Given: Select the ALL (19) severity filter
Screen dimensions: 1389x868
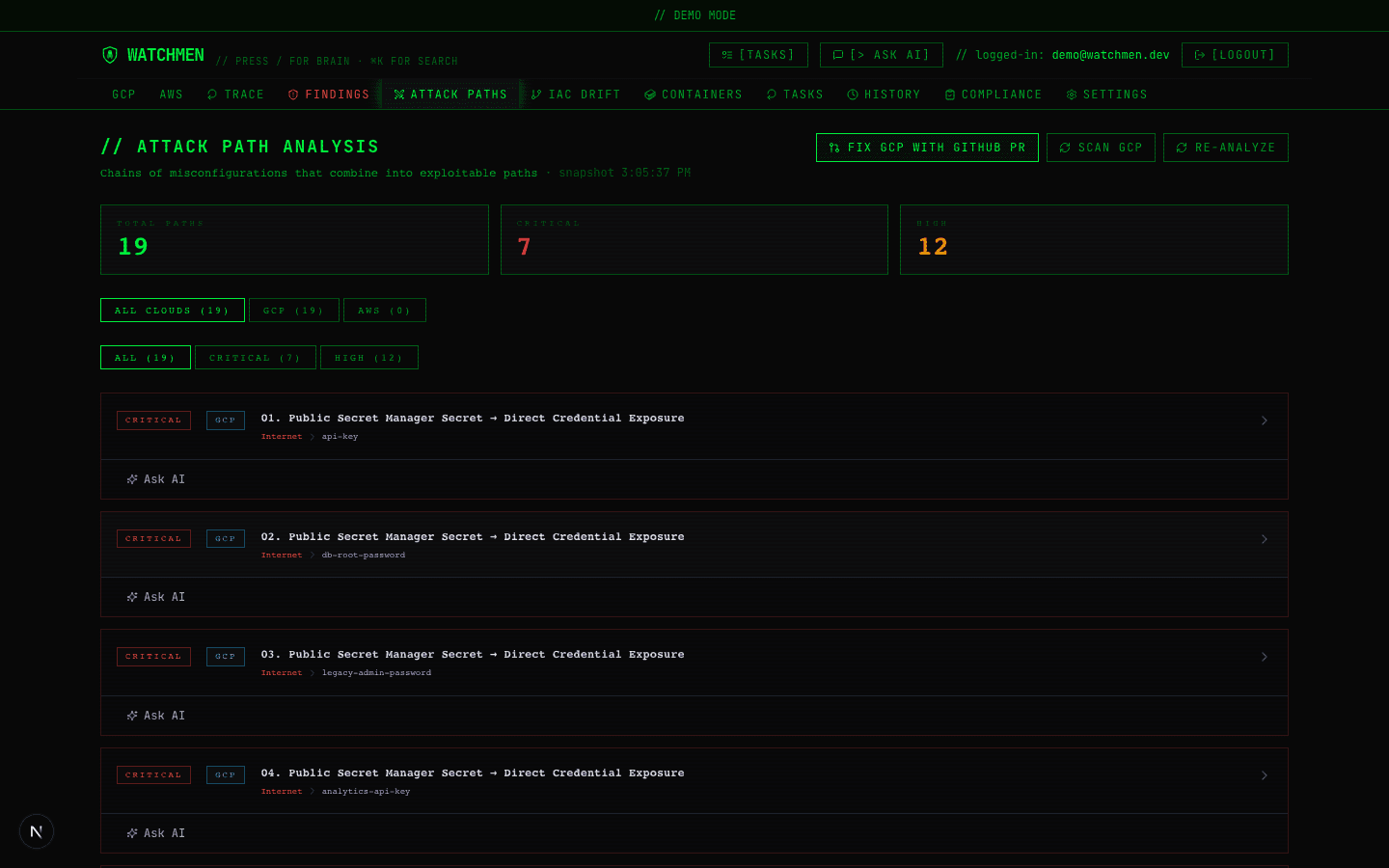Looking at the screenshot, I should click(146, 357).
